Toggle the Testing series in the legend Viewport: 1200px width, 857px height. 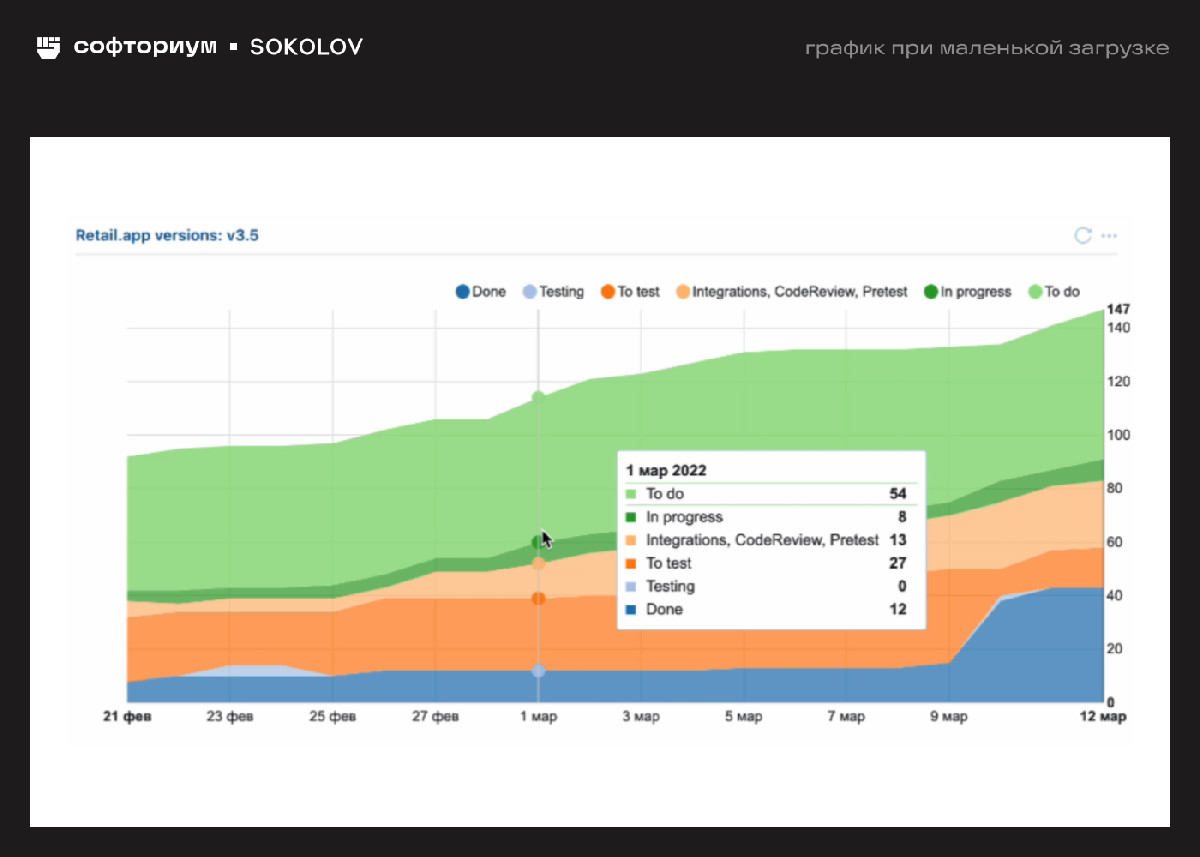553,292
